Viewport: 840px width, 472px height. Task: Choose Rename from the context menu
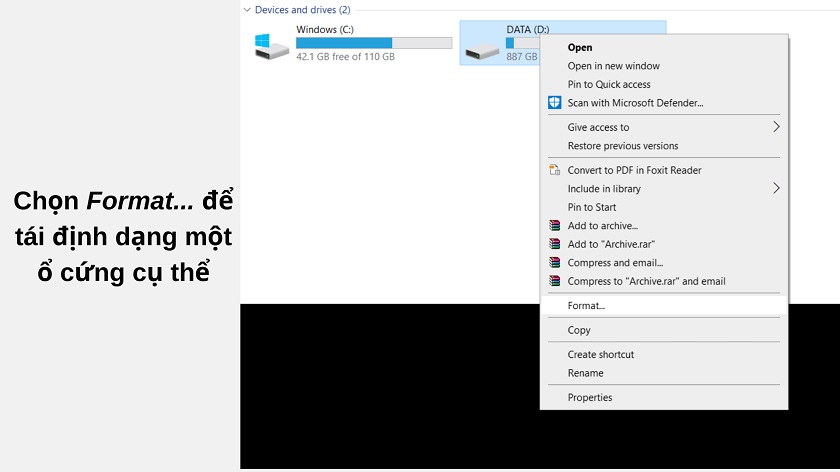(664, 373)
